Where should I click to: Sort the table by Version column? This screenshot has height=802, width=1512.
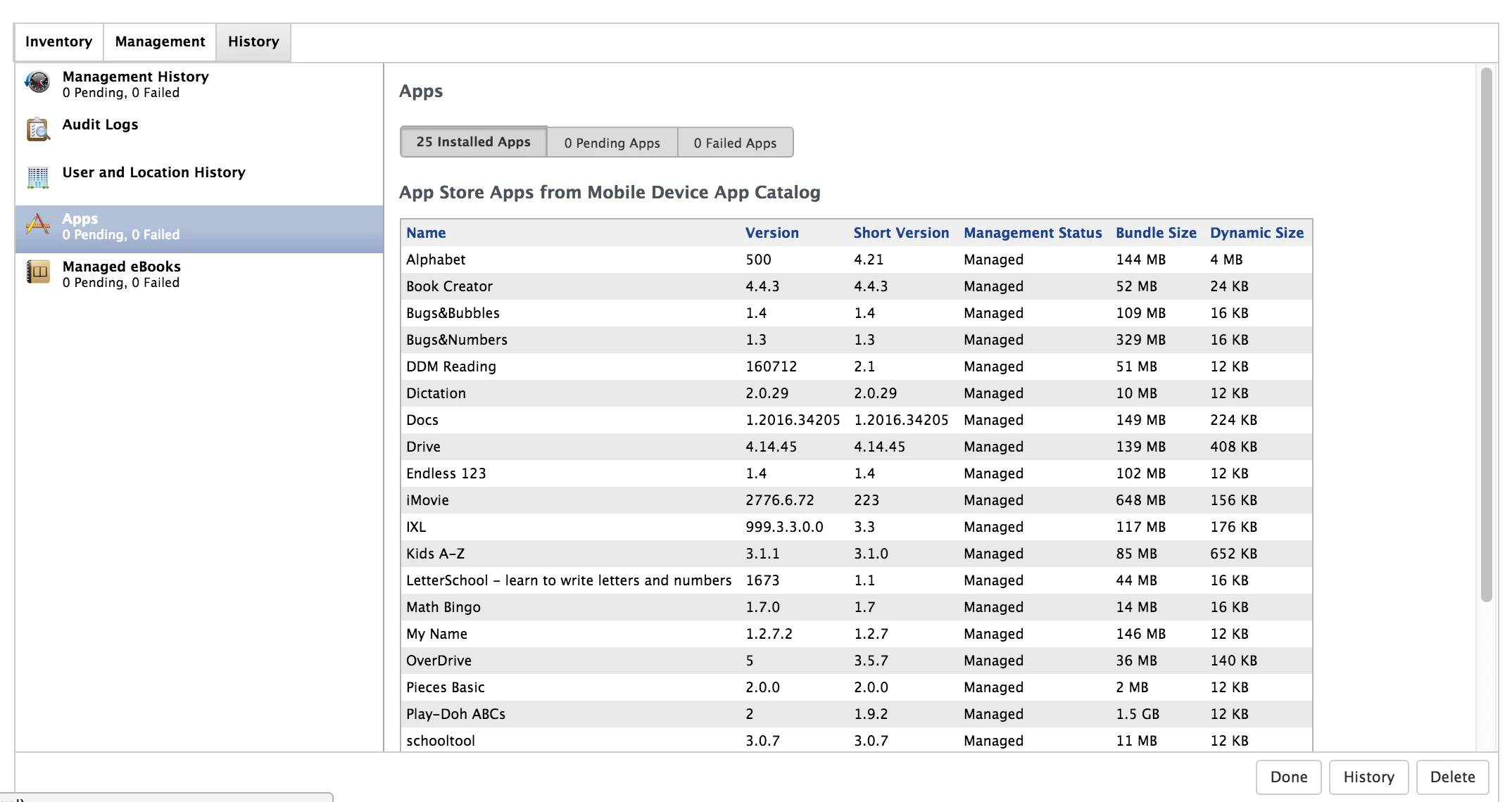coord(772,233)
